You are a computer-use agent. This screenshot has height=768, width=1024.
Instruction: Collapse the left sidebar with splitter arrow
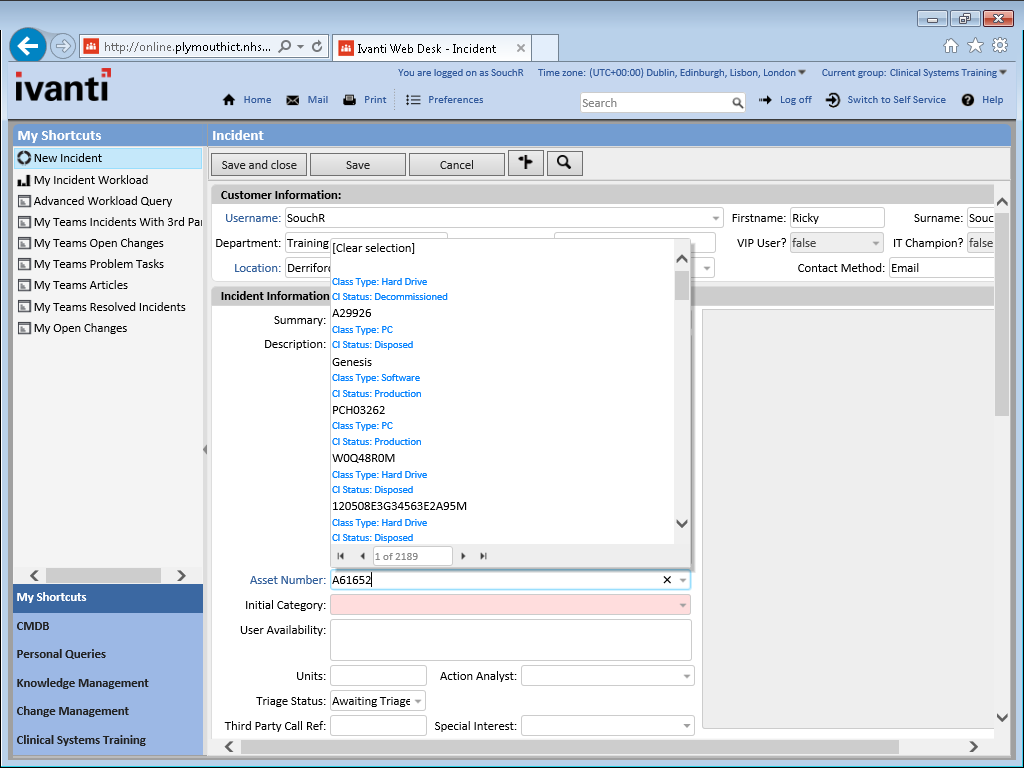205,449
